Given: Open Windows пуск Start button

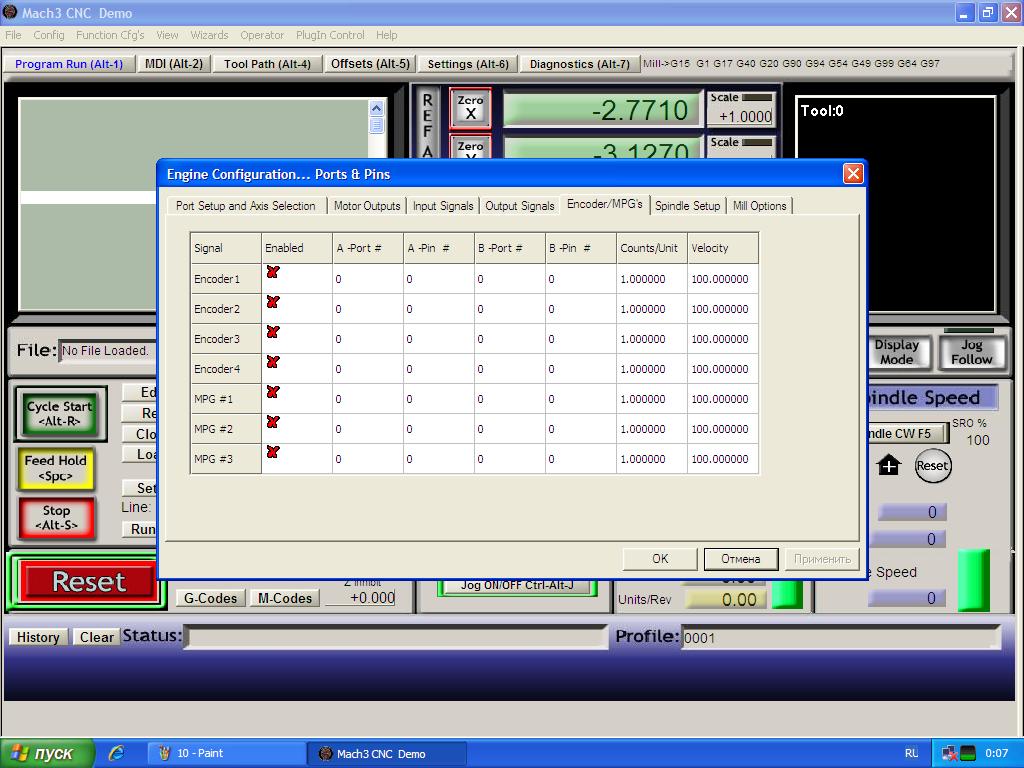Looking at the screenshot, I should click(48, 754).
